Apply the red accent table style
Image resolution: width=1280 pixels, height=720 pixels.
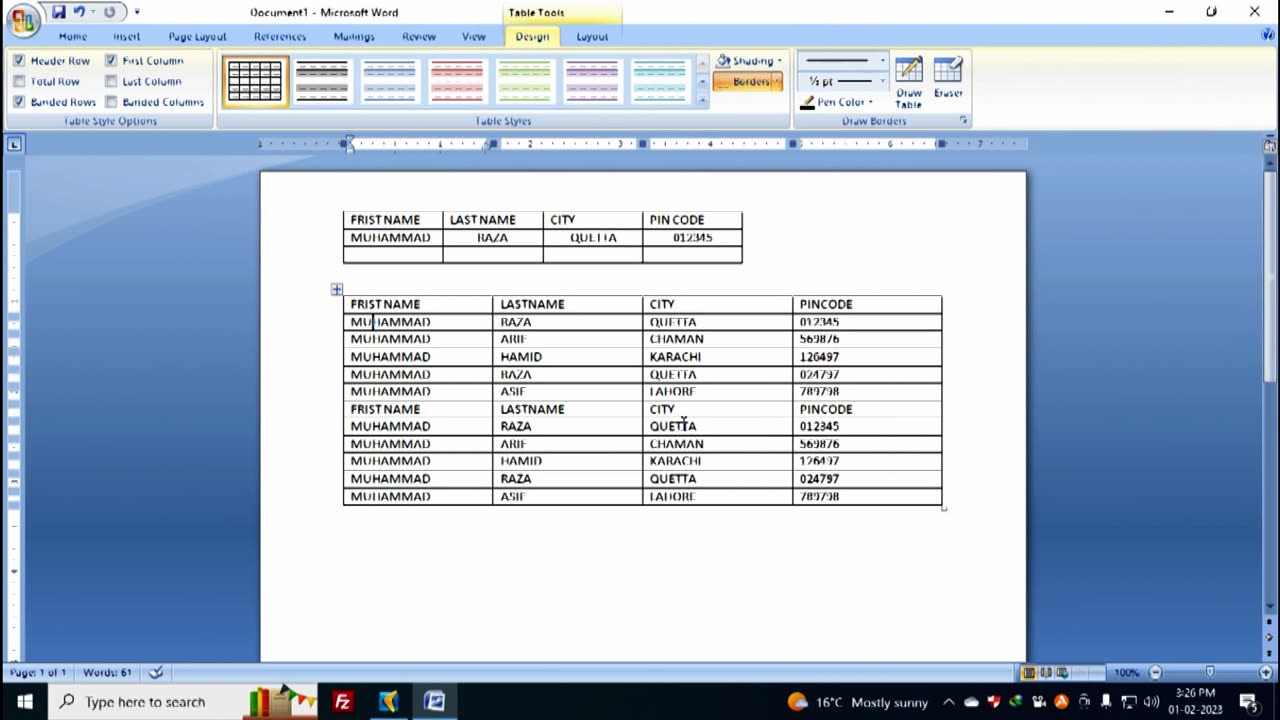click(x=457, y=81)
